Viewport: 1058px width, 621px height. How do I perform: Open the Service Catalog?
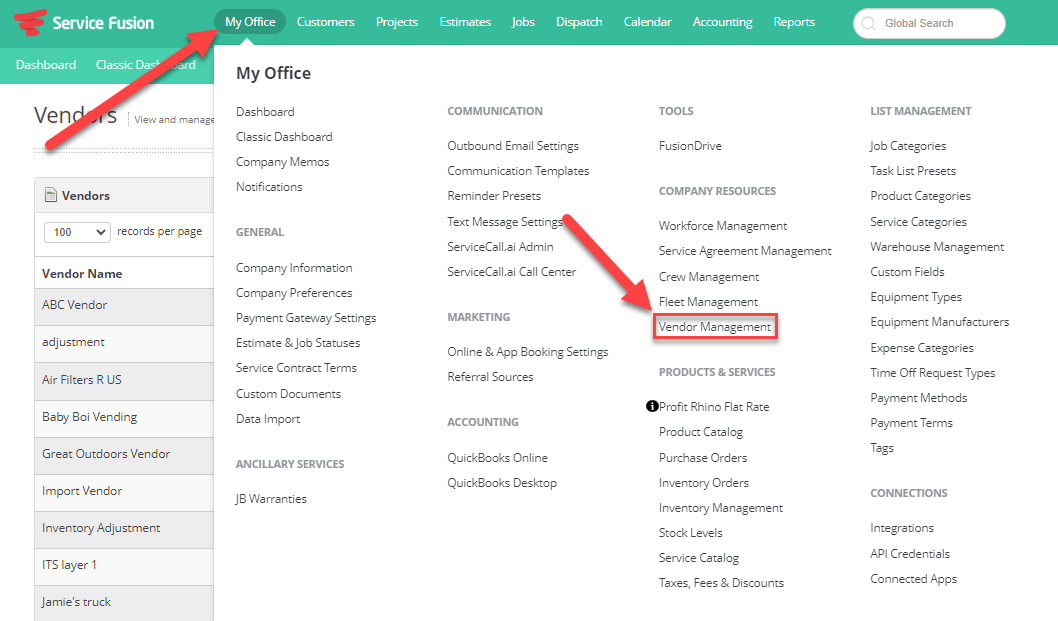698,558
